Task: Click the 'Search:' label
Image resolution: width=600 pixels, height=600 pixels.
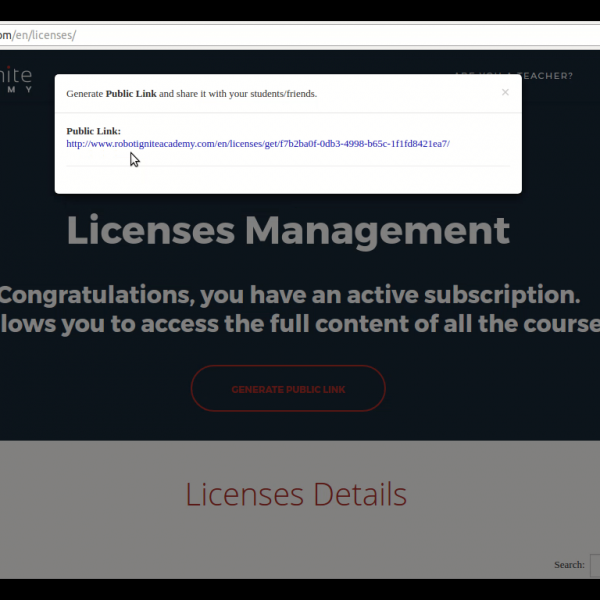Action: pos(569,565)
